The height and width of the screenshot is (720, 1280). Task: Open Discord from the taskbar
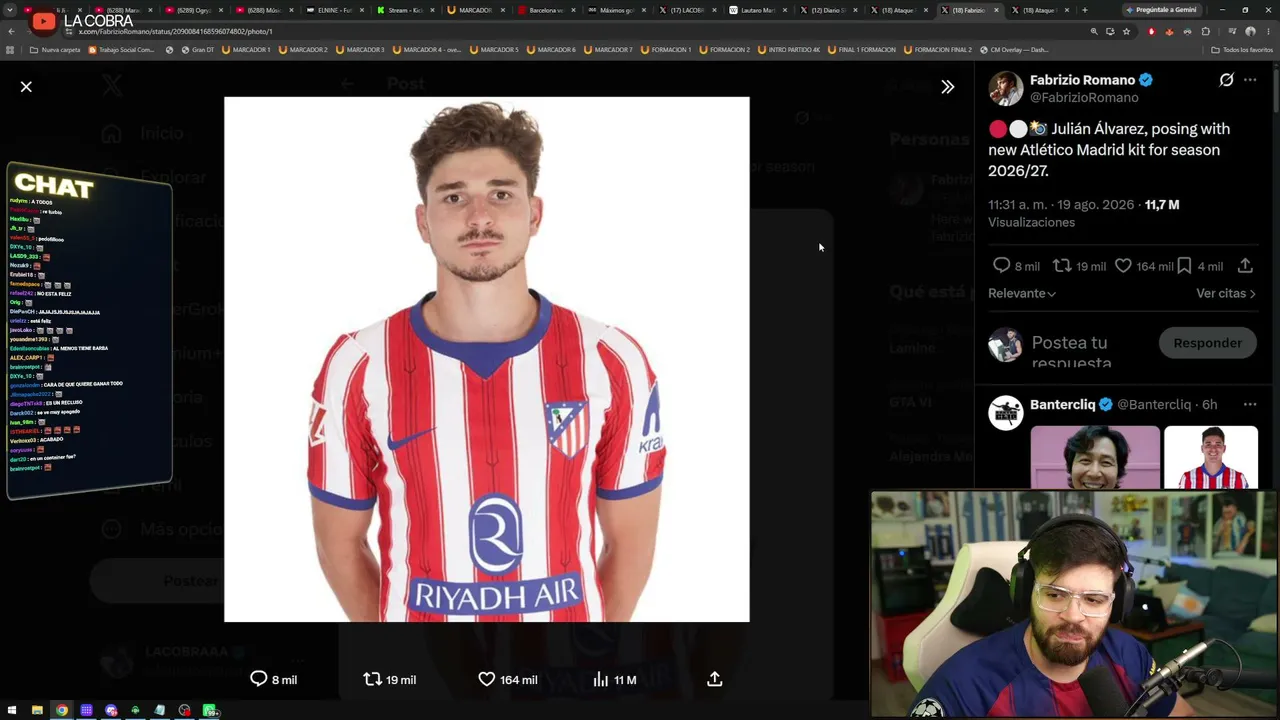(x=111, y=710)
